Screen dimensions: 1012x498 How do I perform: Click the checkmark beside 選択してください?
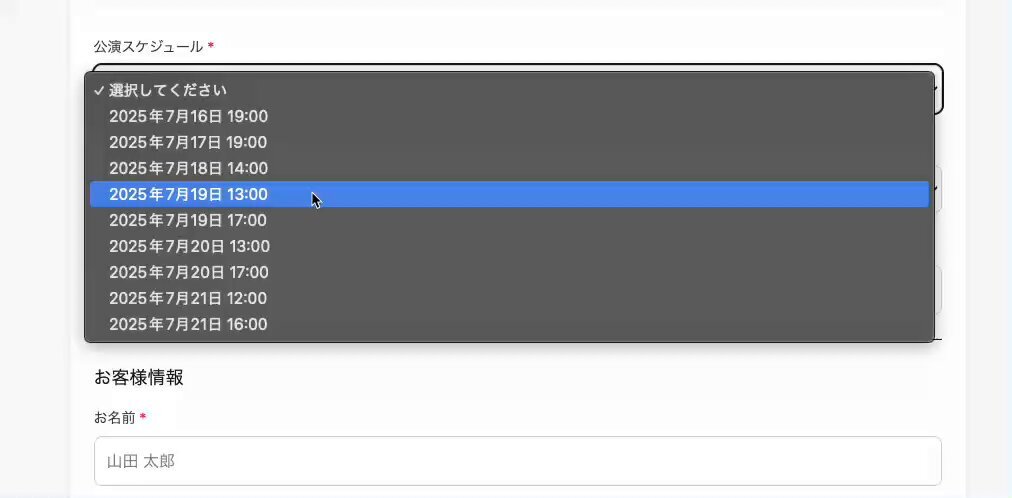pyautogui.click(x=98, y=91)
